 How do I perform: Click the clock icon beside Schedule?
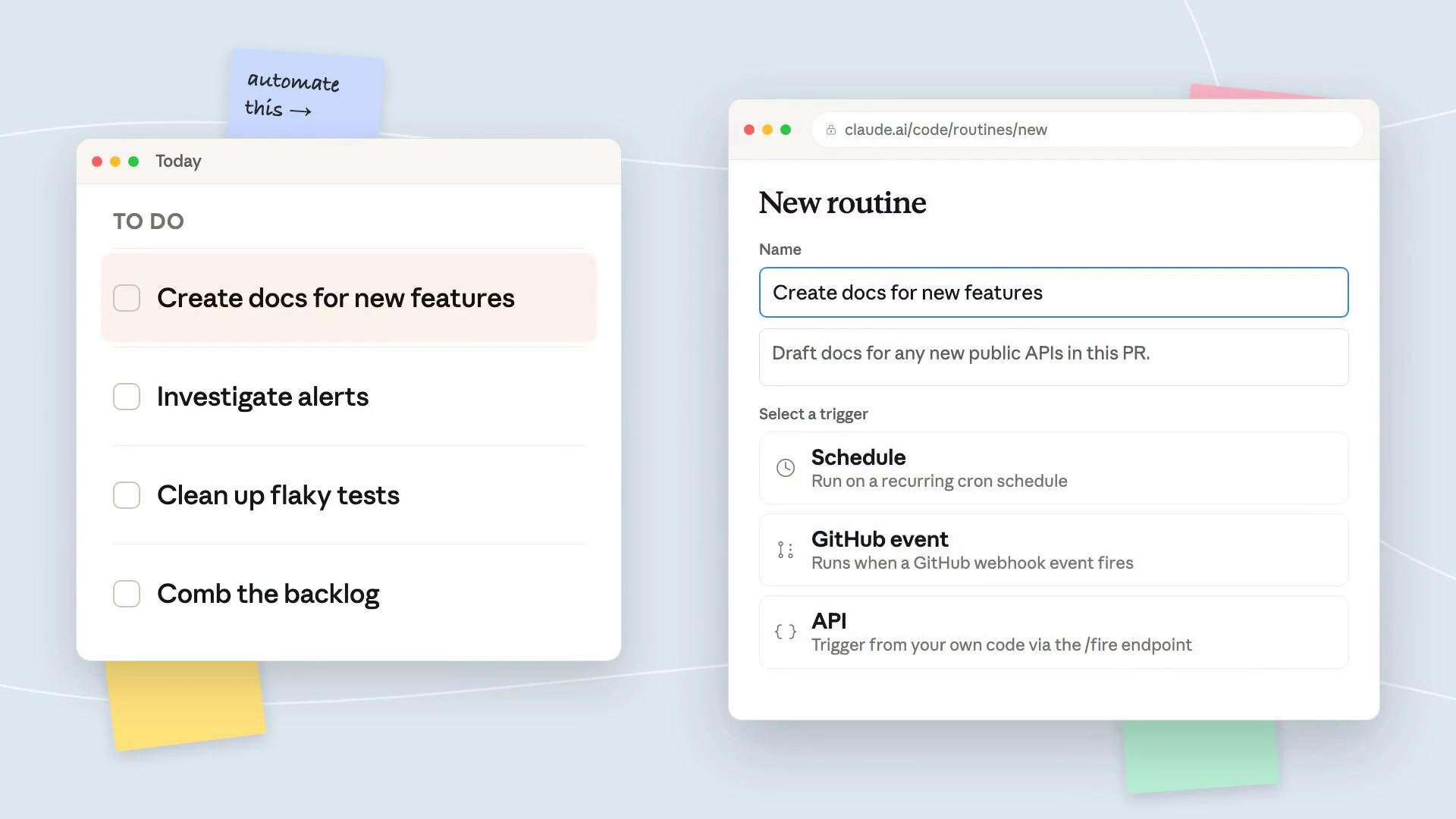tap(785, 468)
